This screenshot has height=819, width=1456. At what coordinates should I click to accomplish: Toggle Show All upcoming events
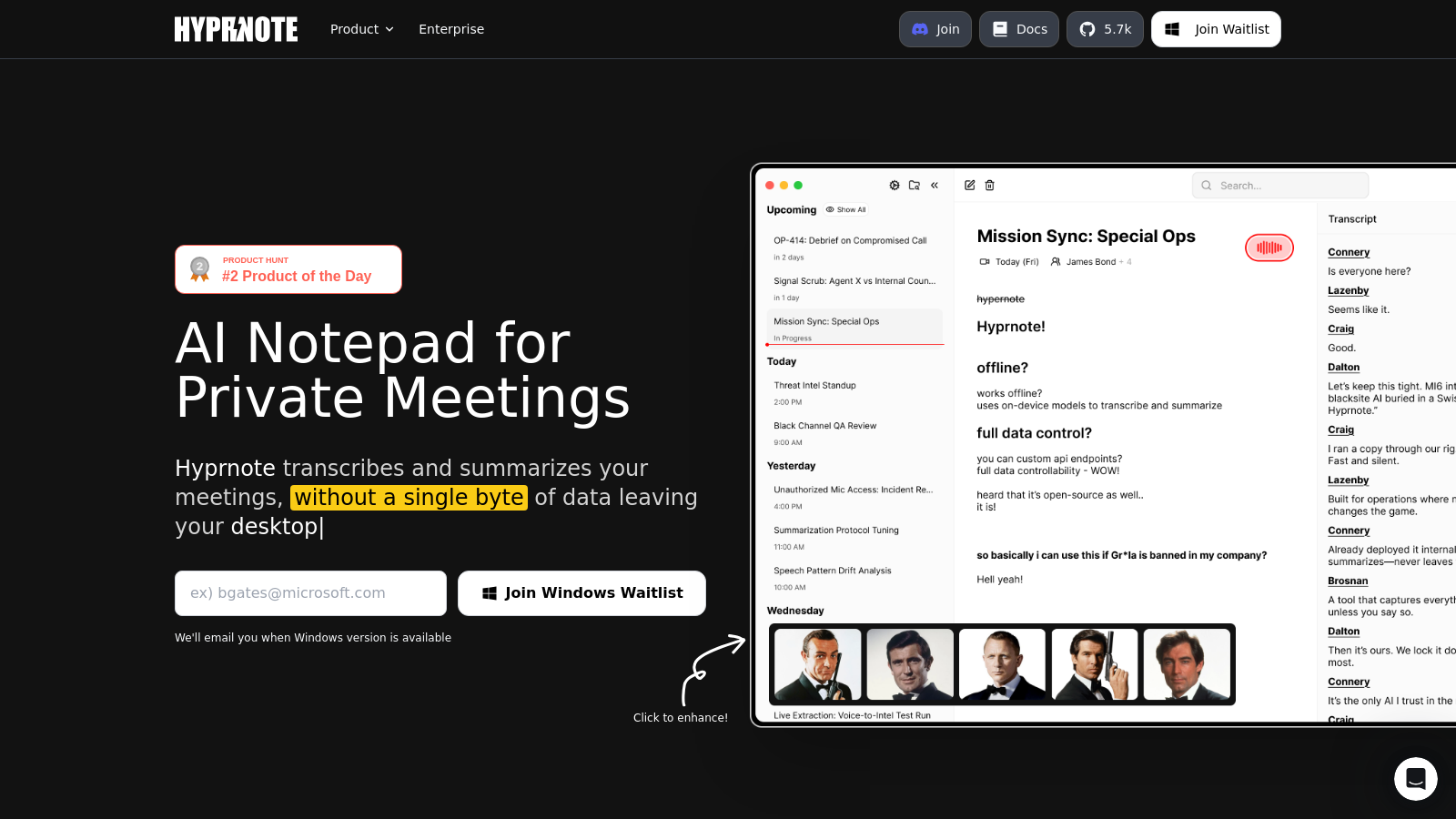point(845,209)
